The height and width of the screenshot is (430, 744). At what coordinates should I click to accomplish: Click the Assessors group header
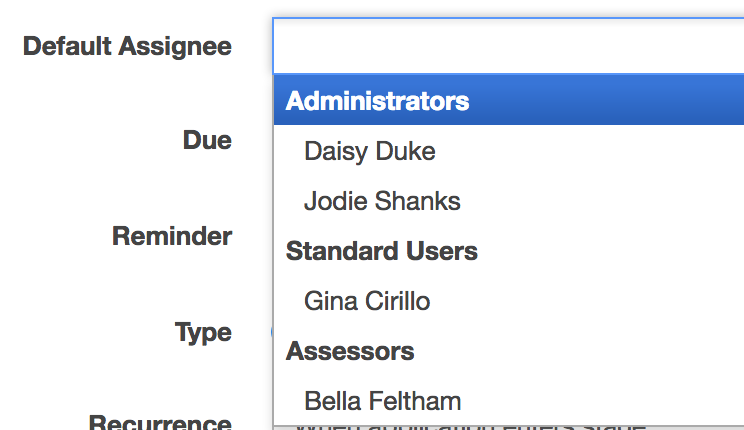[349, 351]
